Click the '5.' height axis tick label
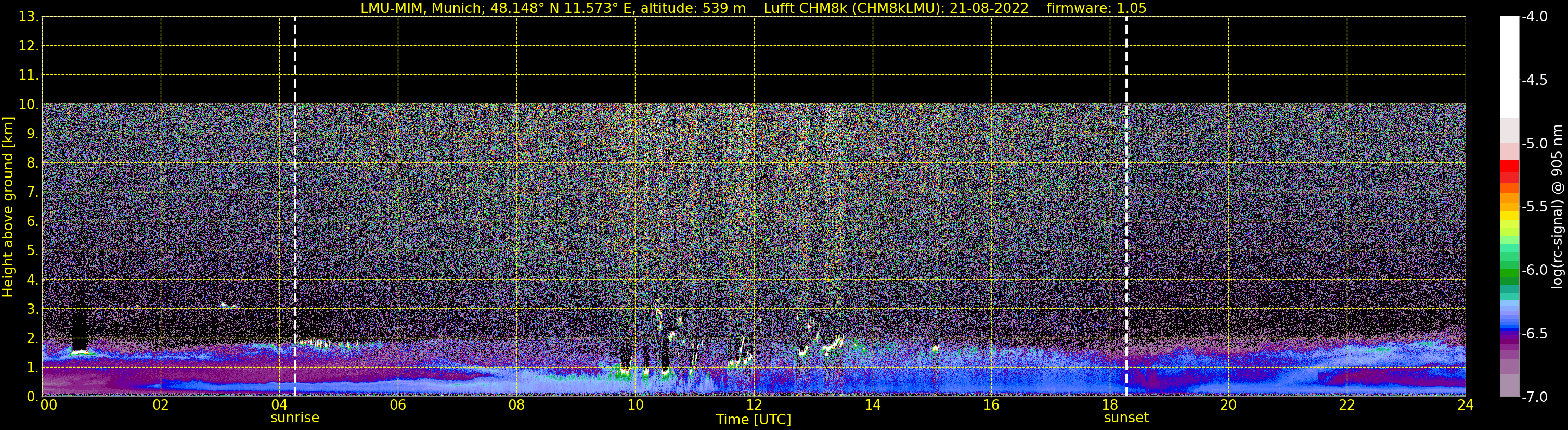The height and width of the screenshot is (430, 1568). click(x=32, y=251)
